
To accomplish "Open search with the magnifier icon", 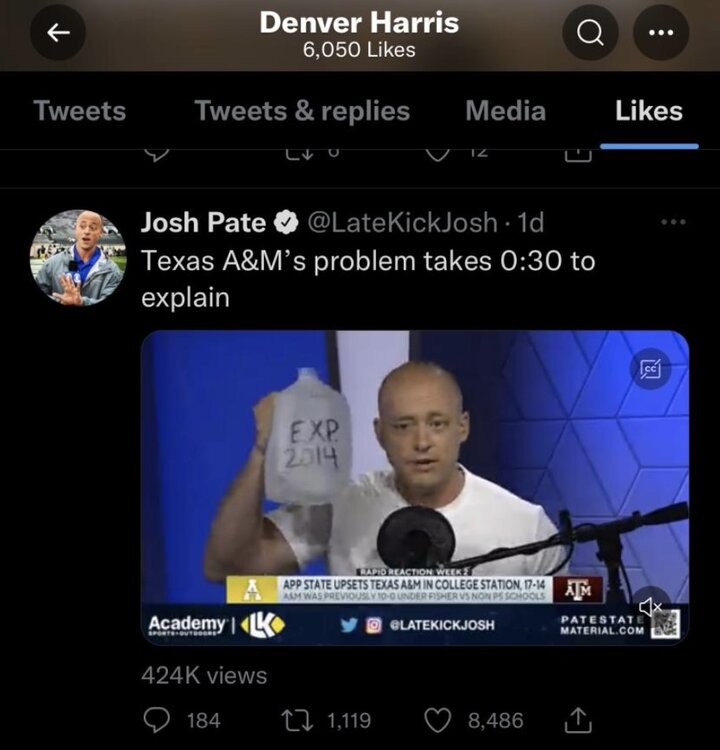I will pos(590,33).
